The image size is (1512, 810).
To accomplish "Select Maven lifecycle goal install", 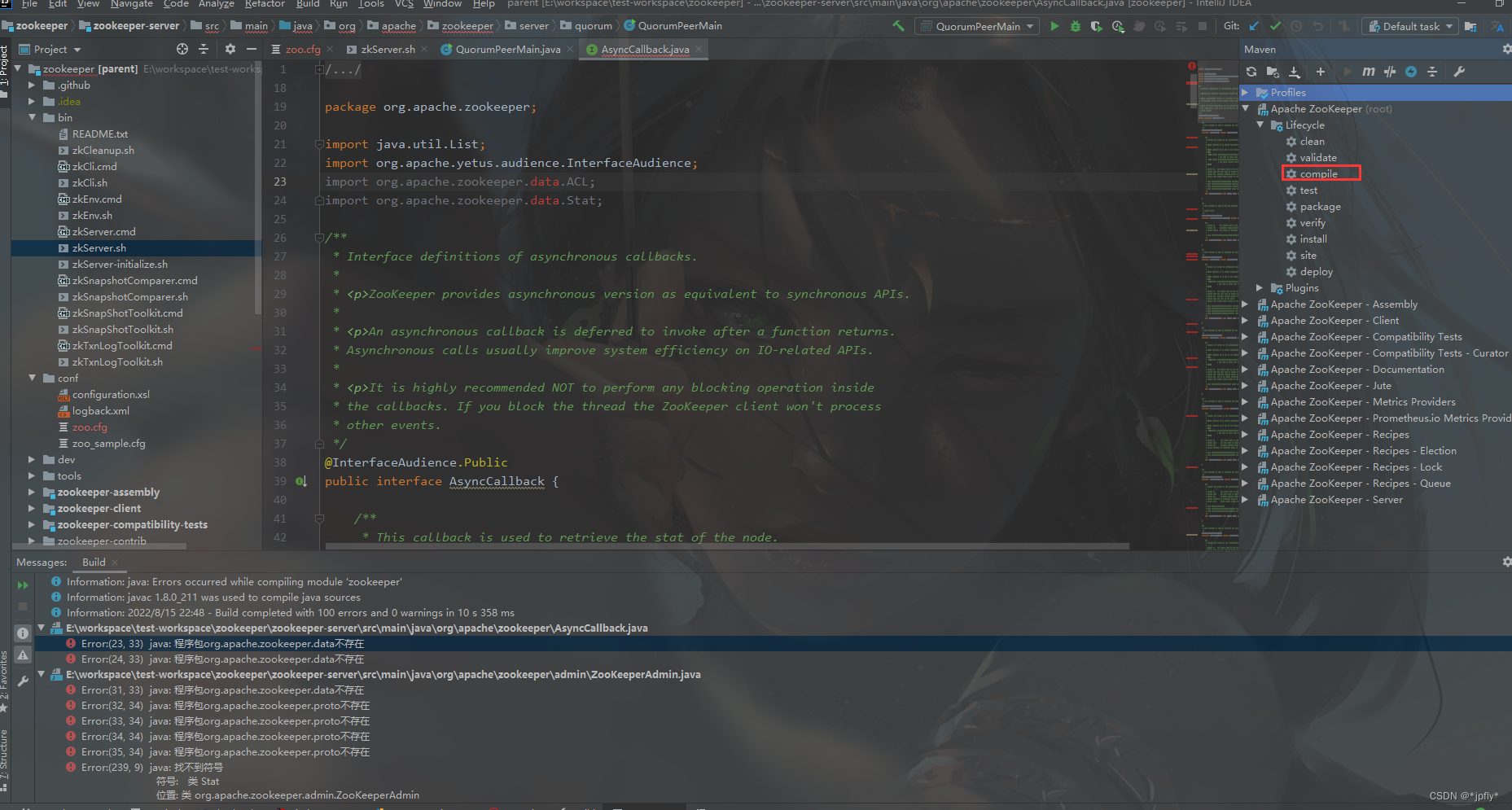I will point(1313,239).
